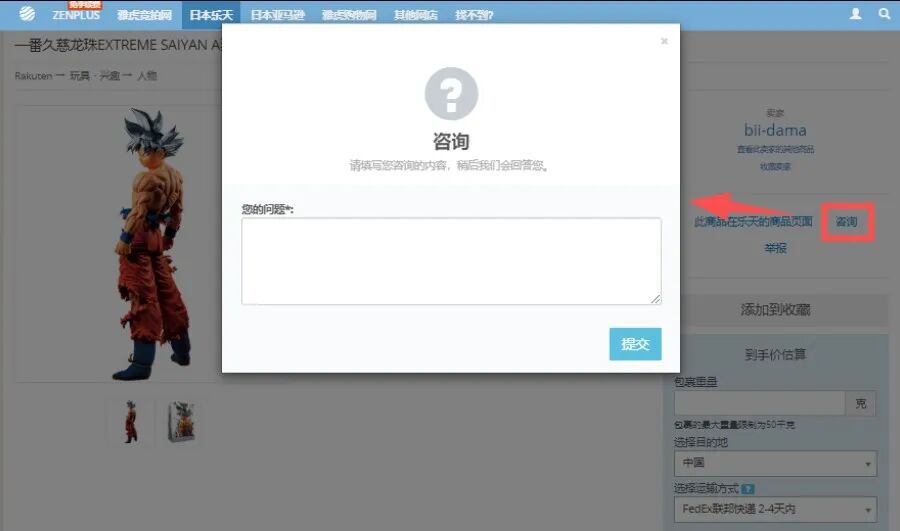Open the FedEx shipping method dropdown
The image size is (900, 531).
(x=775, y=509)
